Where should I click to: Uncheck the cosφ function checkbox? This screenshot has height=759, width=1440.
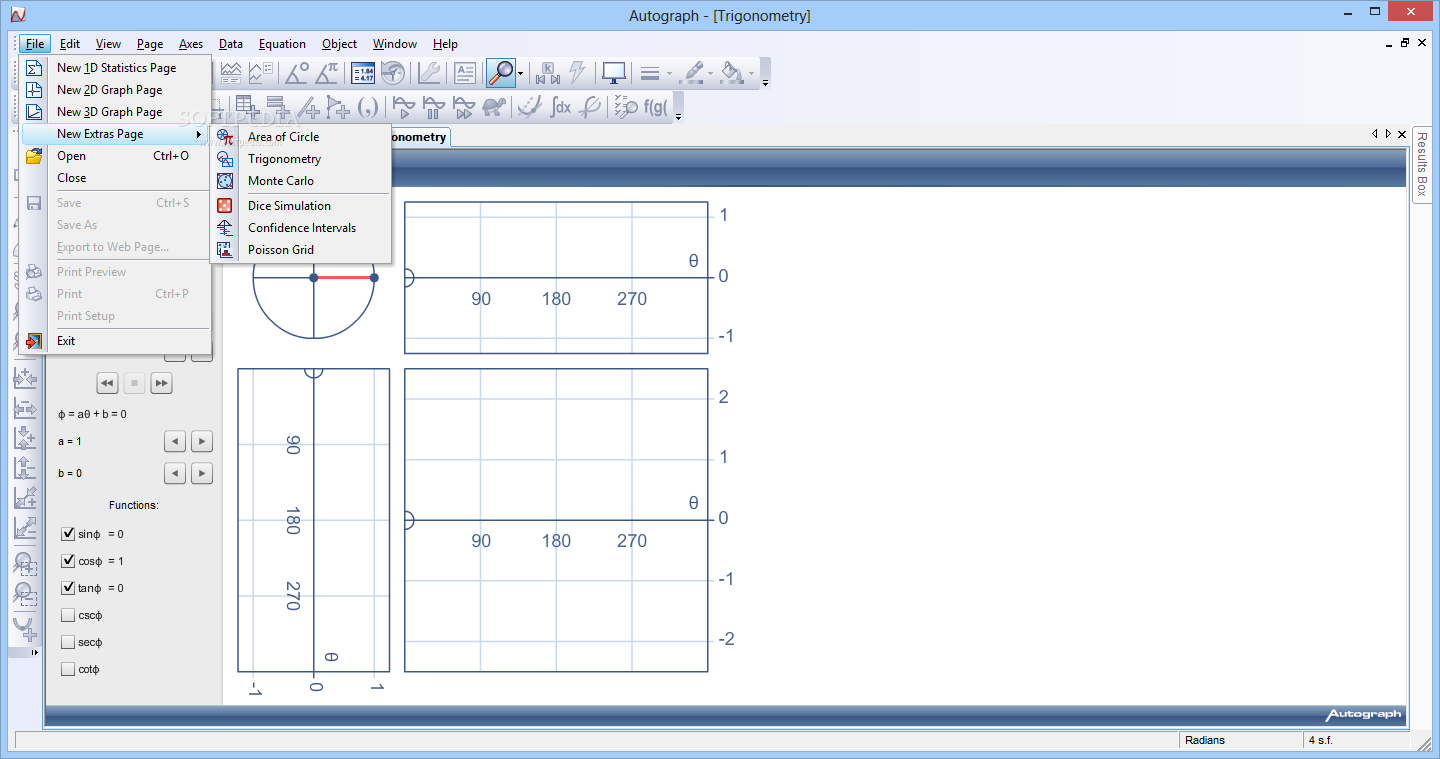[68, 561]
